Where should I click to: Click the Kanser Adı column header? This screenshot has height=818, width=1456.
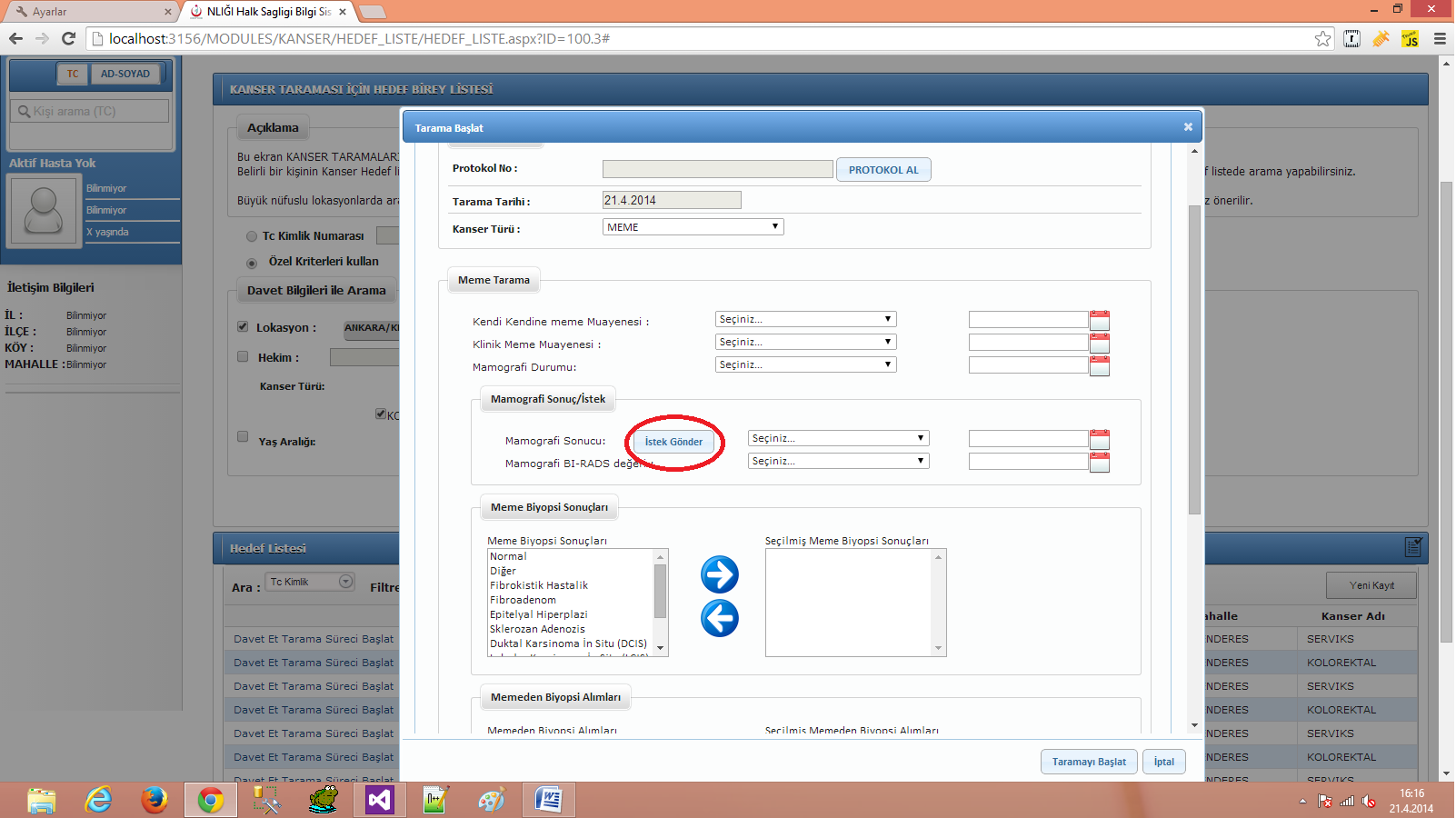[1353, 616]
